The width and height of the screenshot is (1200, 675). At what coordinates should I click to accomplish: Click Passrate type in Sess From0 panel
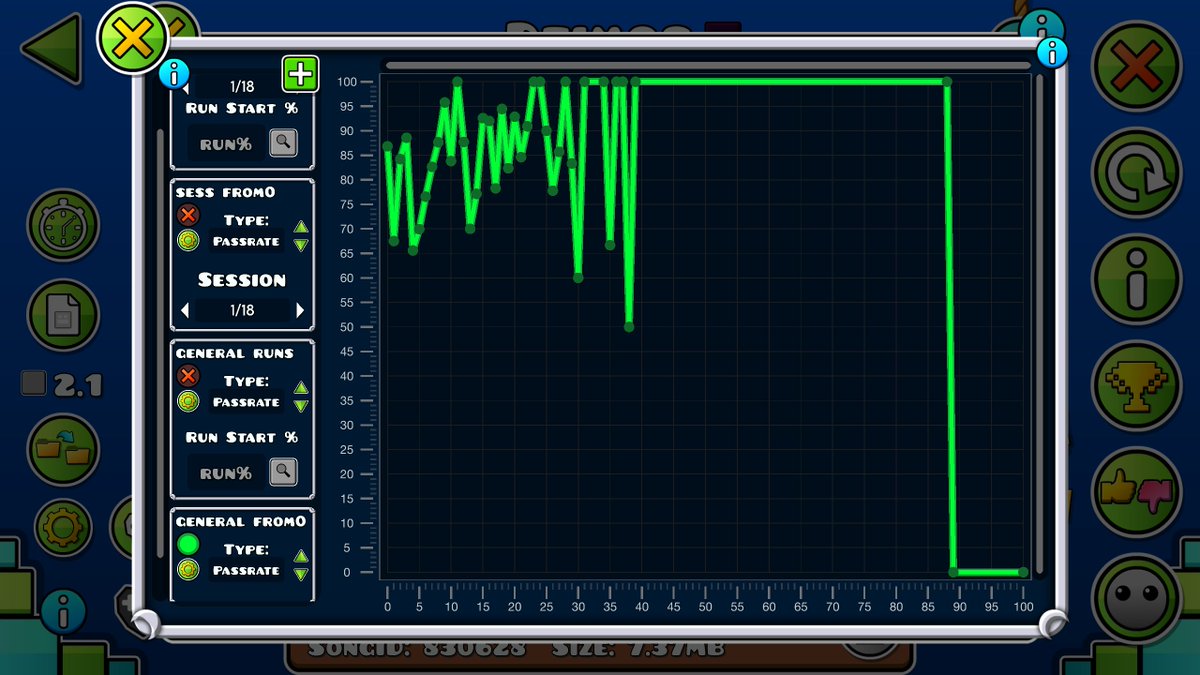(x=246, y=241)
